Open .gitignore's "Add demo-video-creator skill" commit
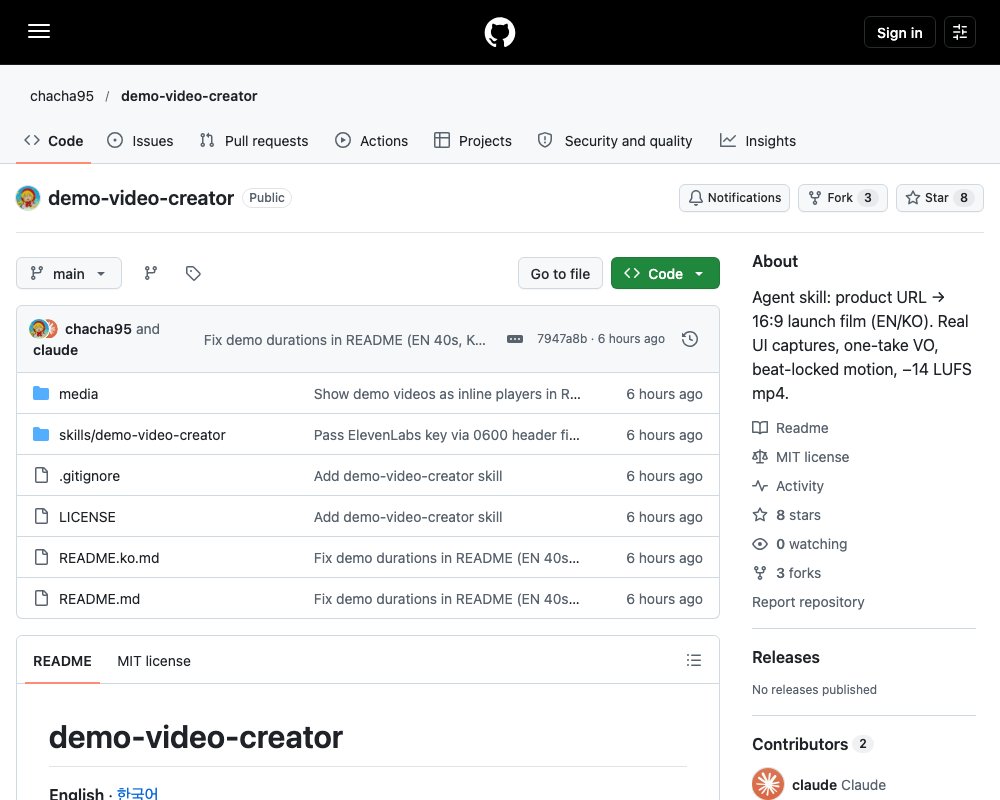Viewport: 1000px width, 800px height. tap(408, 476)
